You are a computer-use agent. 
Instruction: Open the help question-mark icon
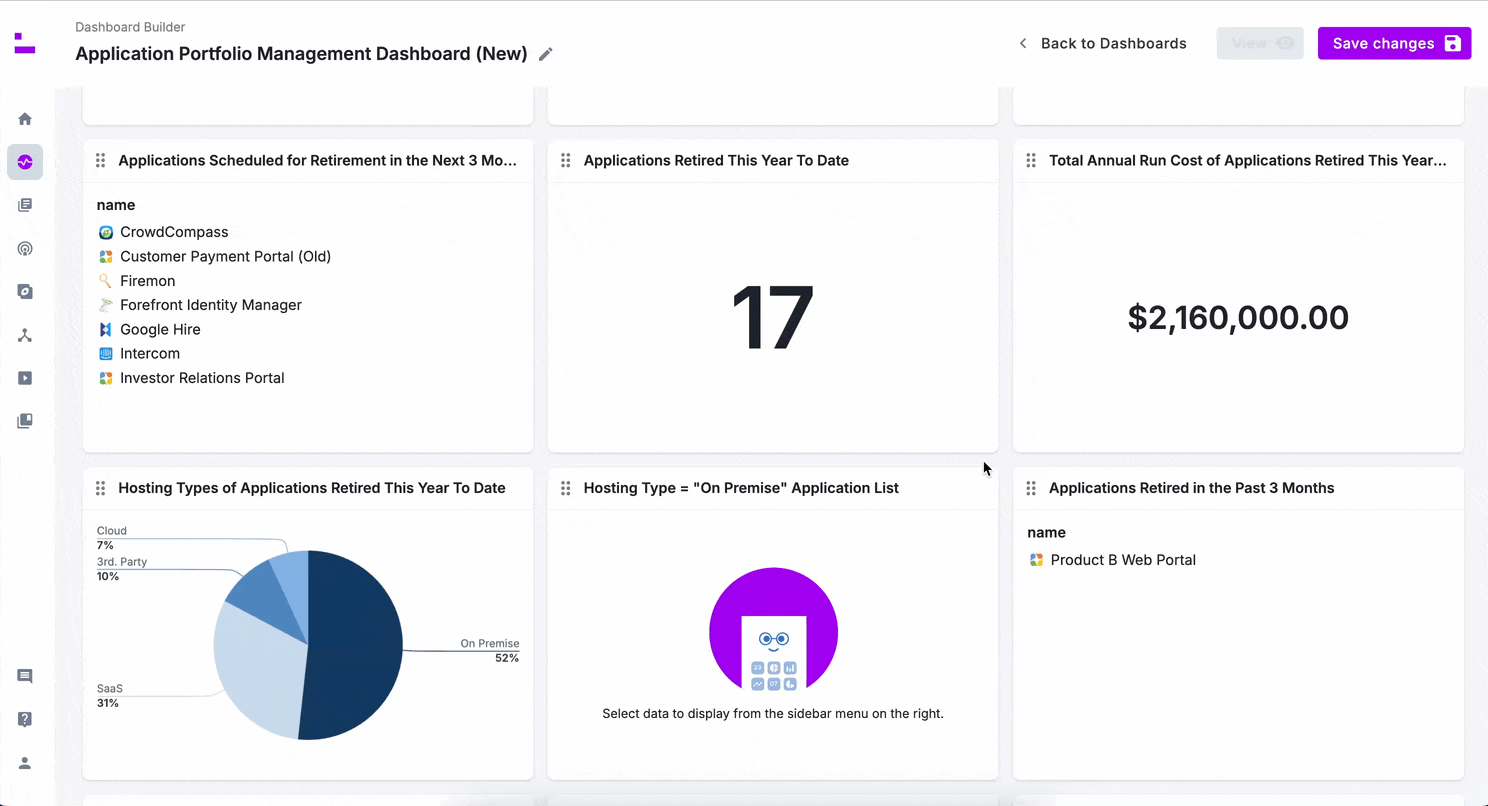pos(25,719)
